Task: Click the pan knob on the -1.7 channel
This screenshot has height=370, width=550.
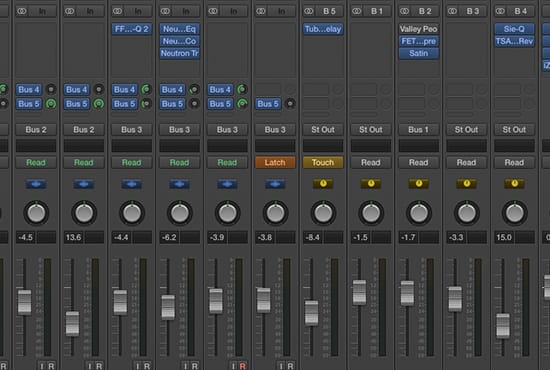Action: (418, 213)
